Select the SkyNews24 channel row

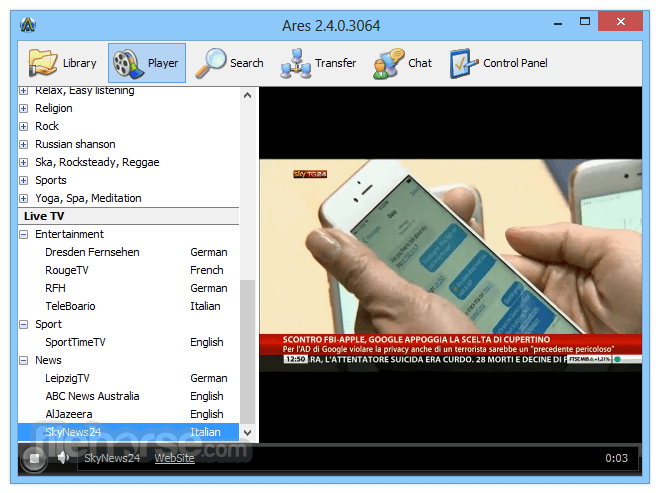click(x=128, y=432)
